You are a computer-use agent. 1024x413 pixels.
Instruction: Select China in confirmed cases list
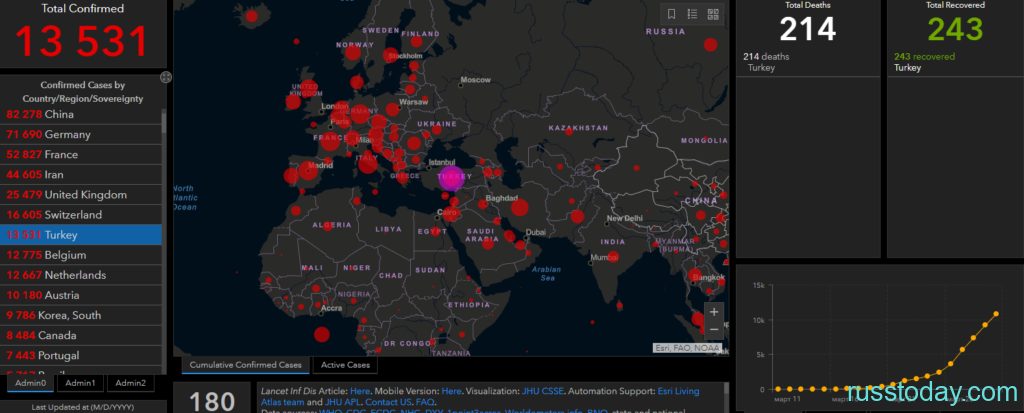pos(80,114)
